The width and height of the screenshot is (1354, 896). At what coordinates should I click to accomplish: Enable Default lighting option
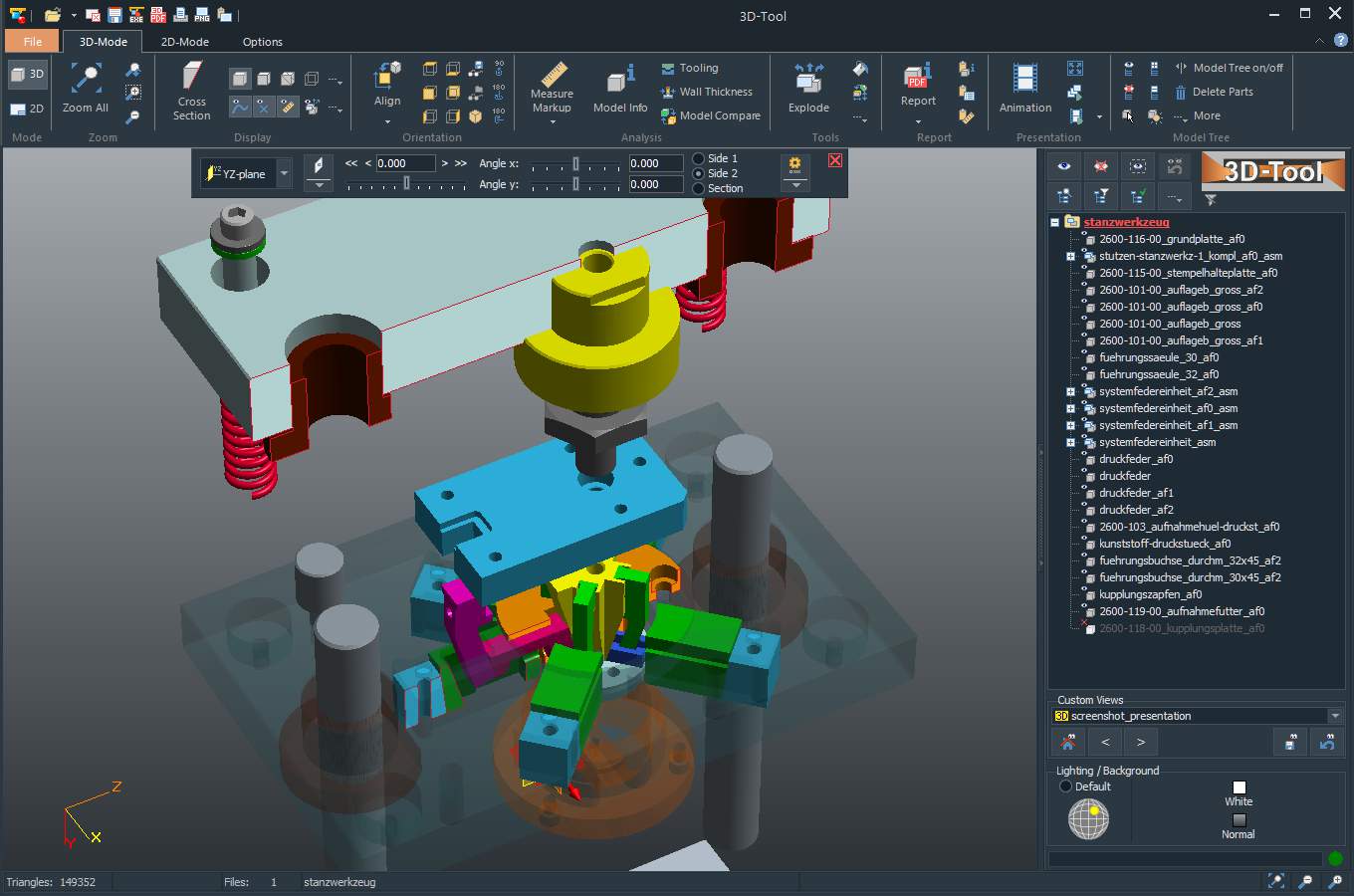click(1064, 785)
